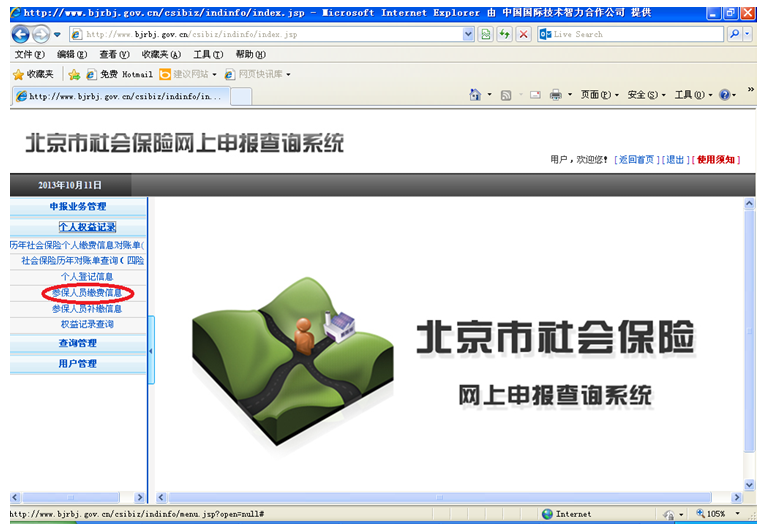Click the IE Back navigation button
The width and height of the screenshot is (764, 532).
pyautogui.click(x=21, y=34)
